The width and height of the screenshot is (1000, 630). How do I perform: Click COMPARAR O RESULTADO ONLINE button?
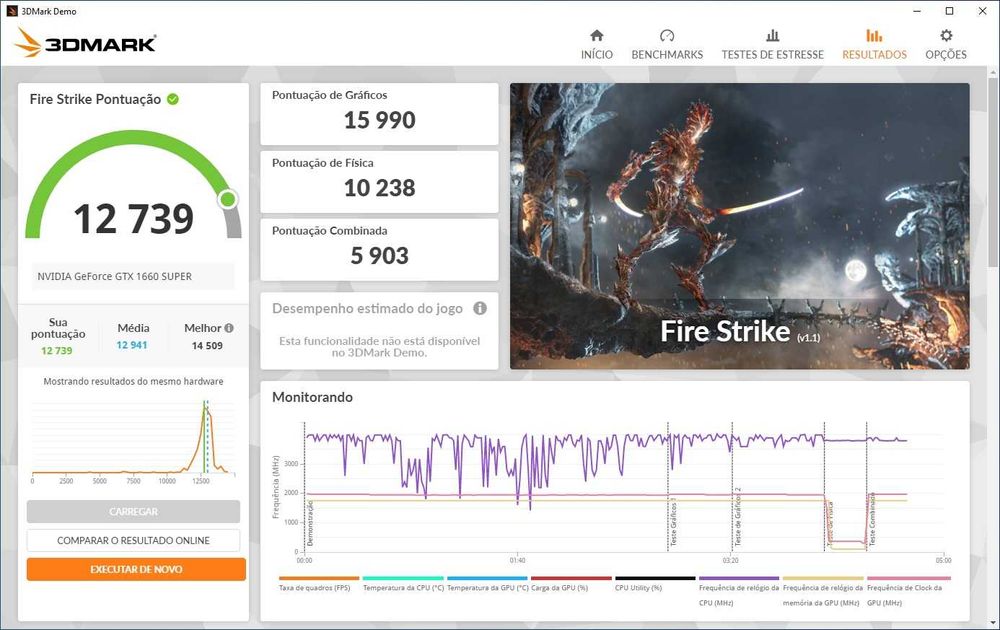[x=133, y=540]
